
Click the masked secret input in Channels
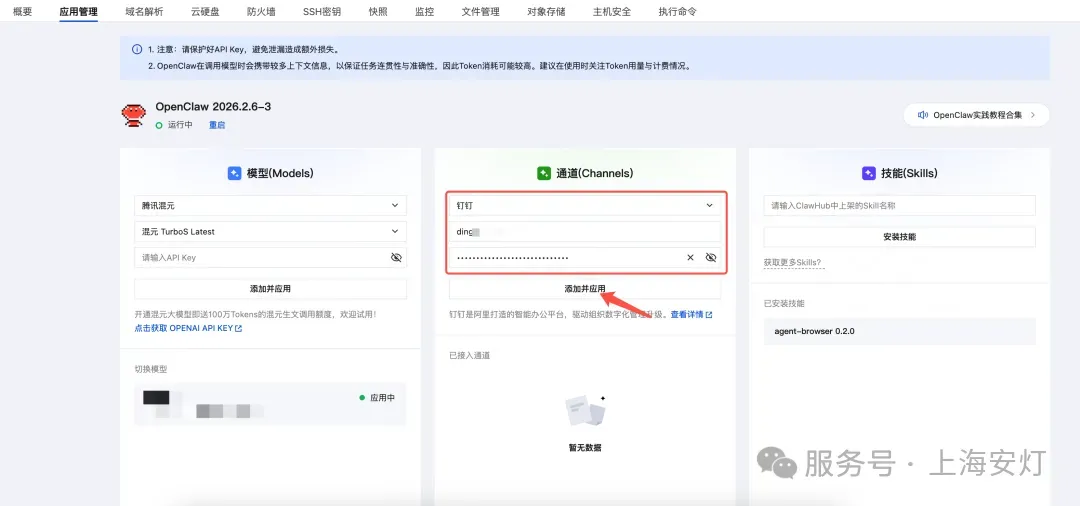(585, 257)
